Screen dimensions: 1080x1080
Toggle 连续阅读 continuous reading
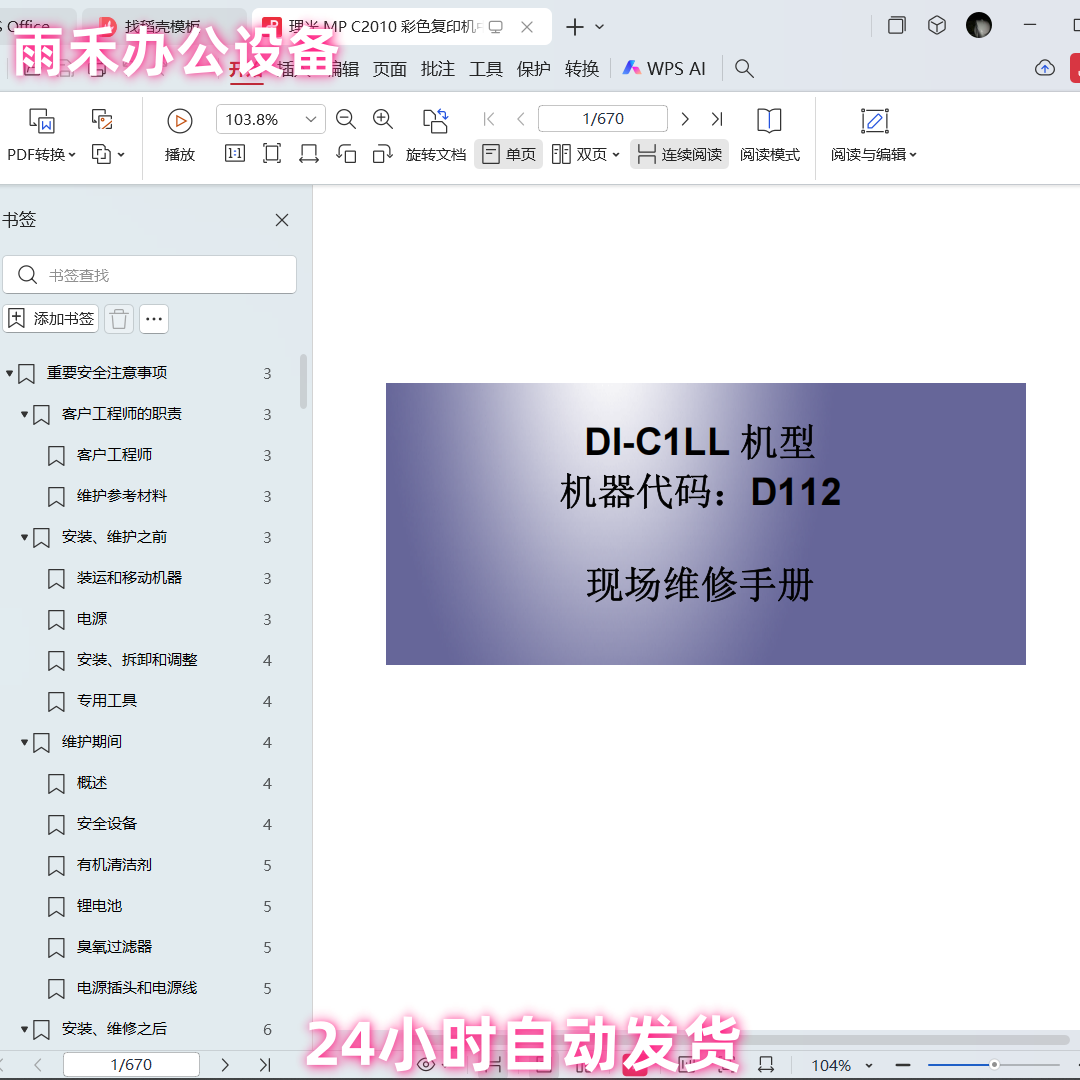(x=679, y=154)
